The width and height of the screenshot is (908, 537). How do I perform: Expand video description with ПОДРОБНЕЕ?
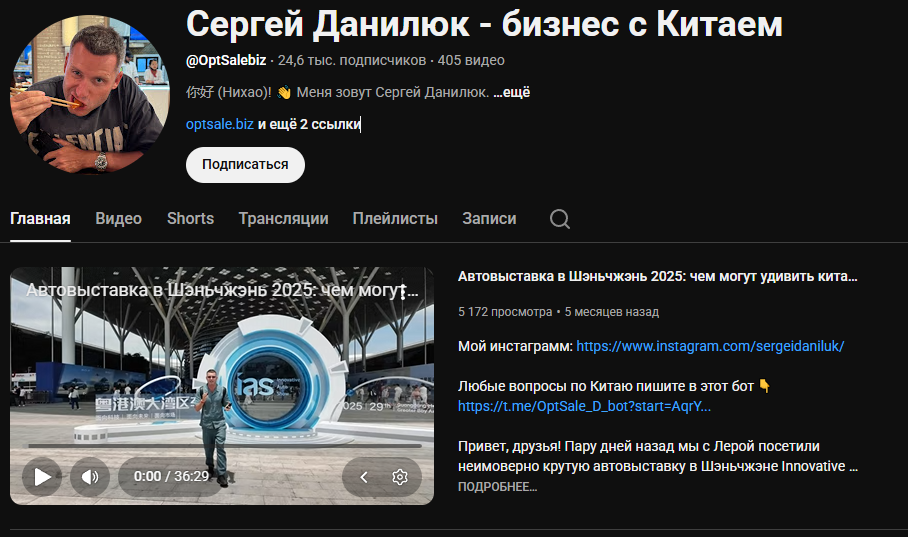[x=497, y=487]
